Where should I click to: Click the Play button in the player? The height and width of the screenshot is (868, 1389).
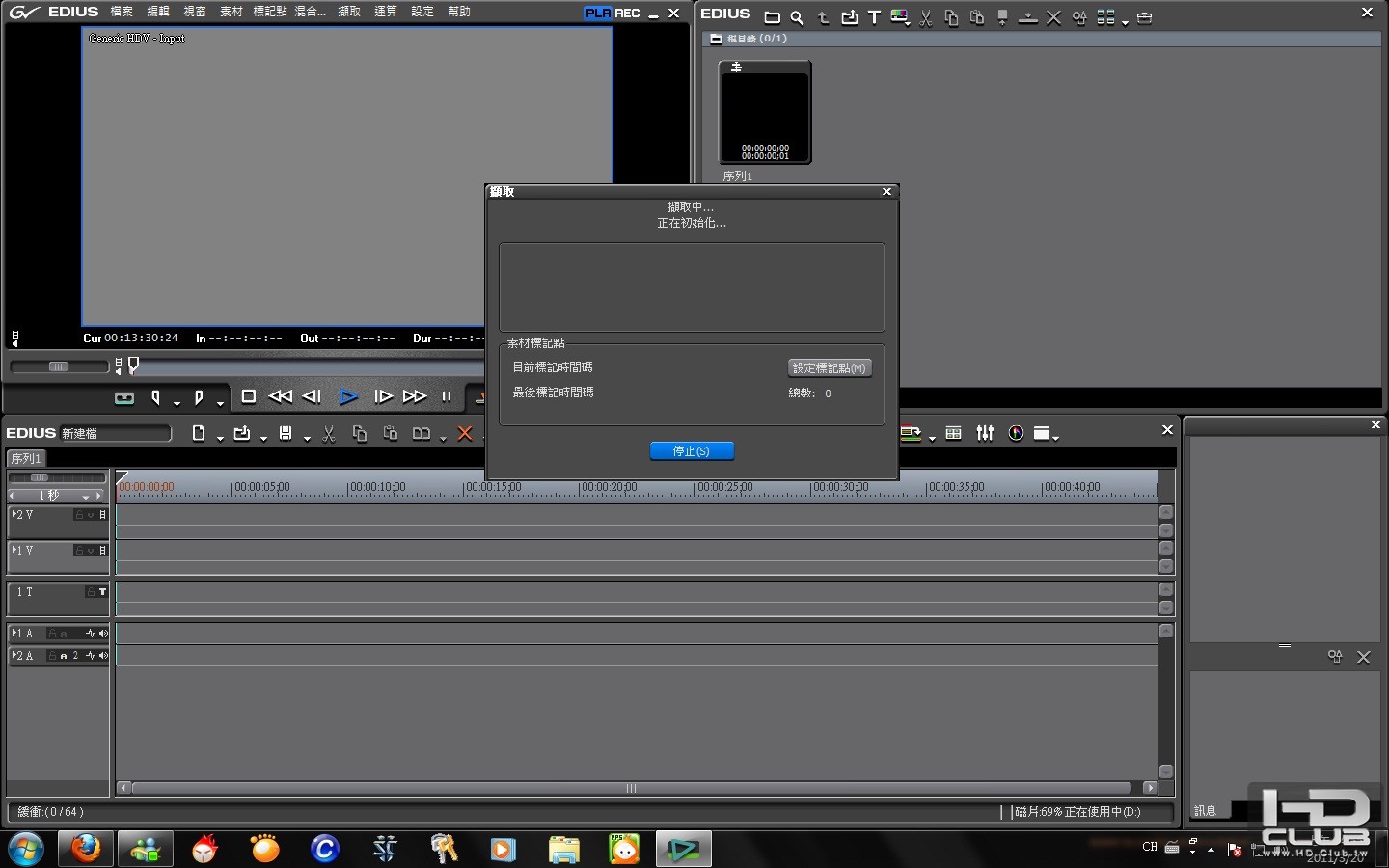(348, 396)
